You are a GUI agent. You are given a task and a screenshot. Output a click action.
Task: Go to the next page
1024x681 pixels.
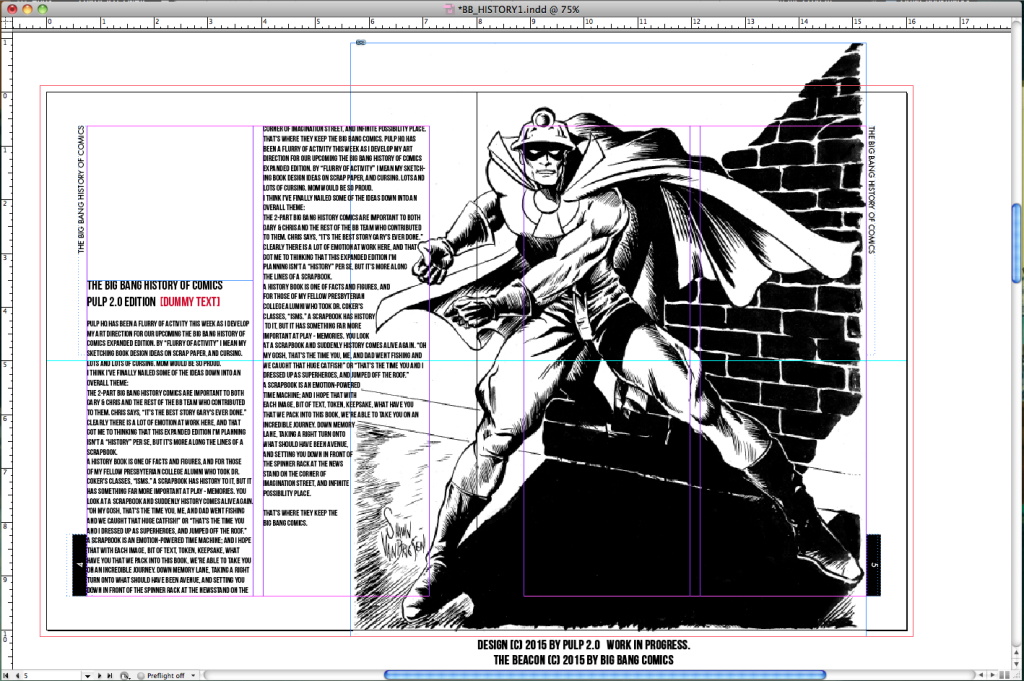click(x=99, y=675)
